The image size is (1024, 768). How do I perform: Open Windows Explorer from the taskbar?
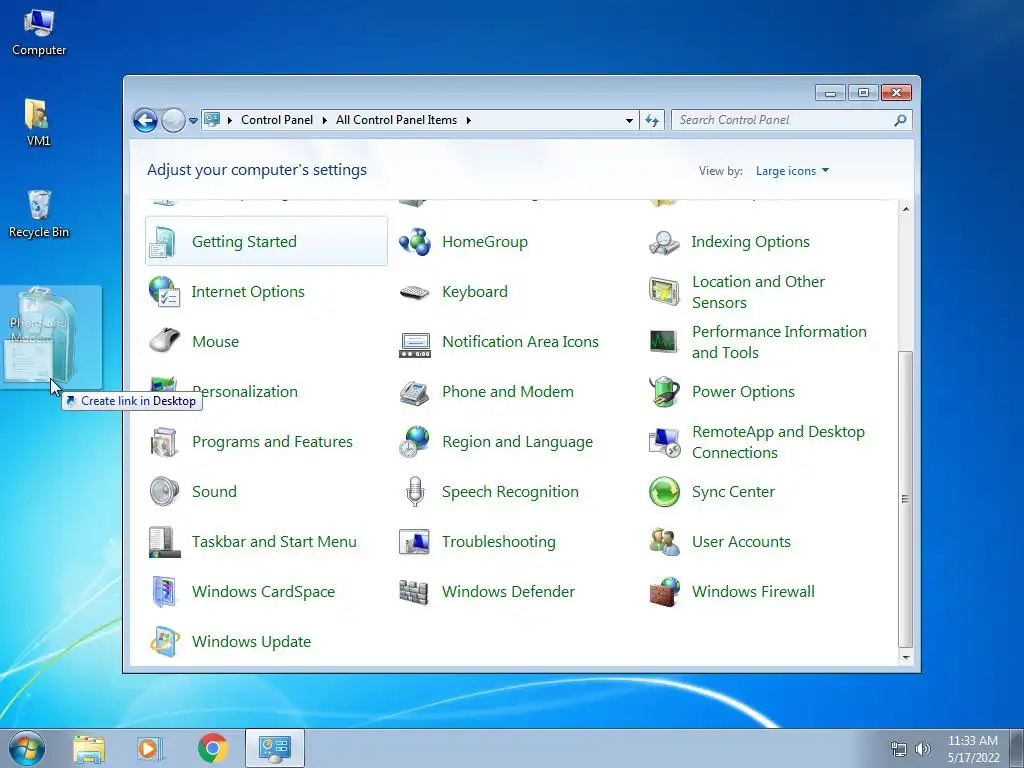click(89, 749)
